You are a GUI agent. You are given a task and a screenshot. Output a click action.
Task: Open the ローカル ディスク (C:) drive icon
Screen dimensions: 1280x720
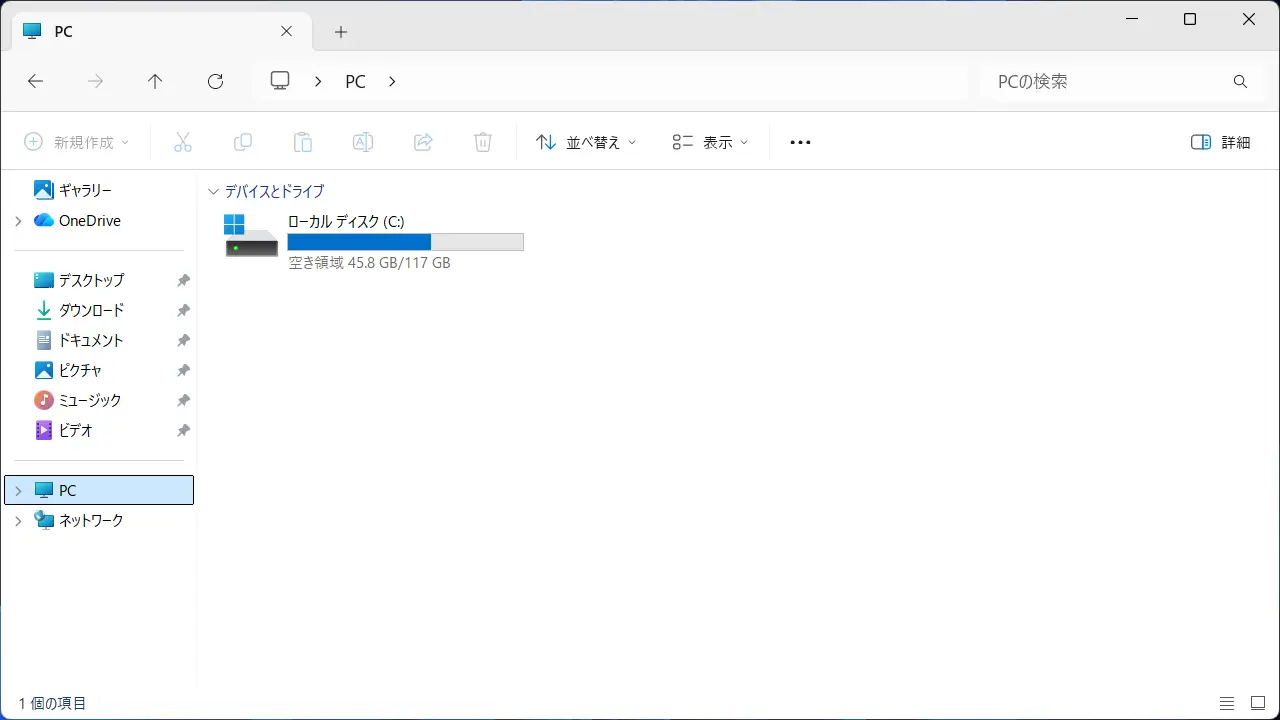[x=251, y=236]
